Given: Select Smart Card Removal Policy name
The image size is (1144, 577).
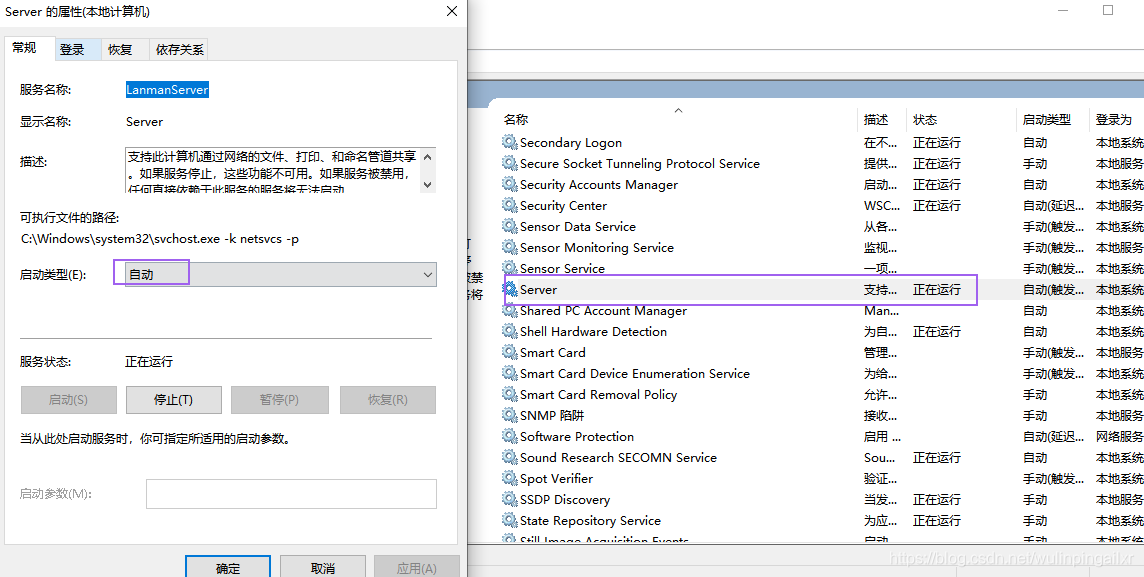Looking at the screenshot, I should pos(598,395).
